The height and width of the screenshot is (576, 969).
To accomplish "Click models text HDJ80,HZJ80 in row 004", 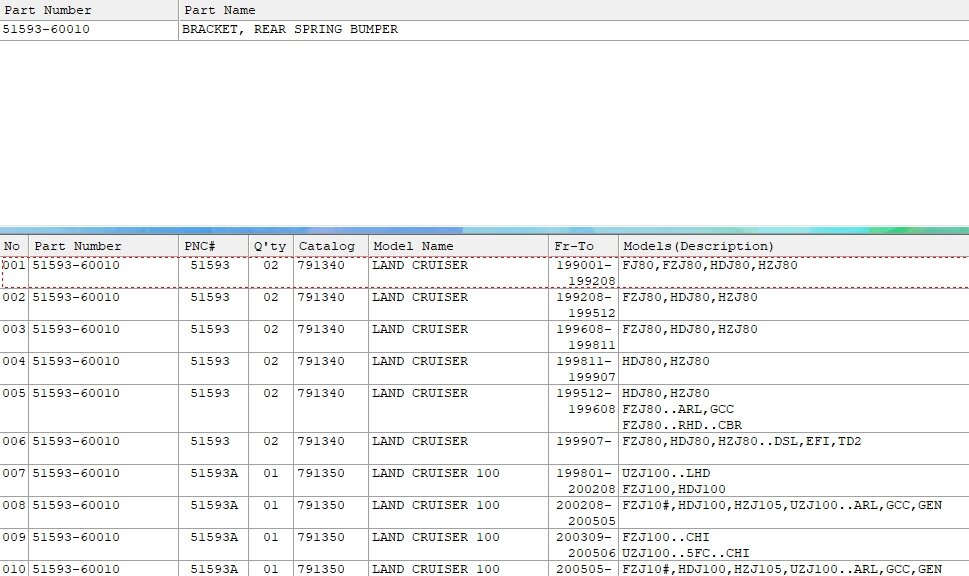I will pos(666,362).
